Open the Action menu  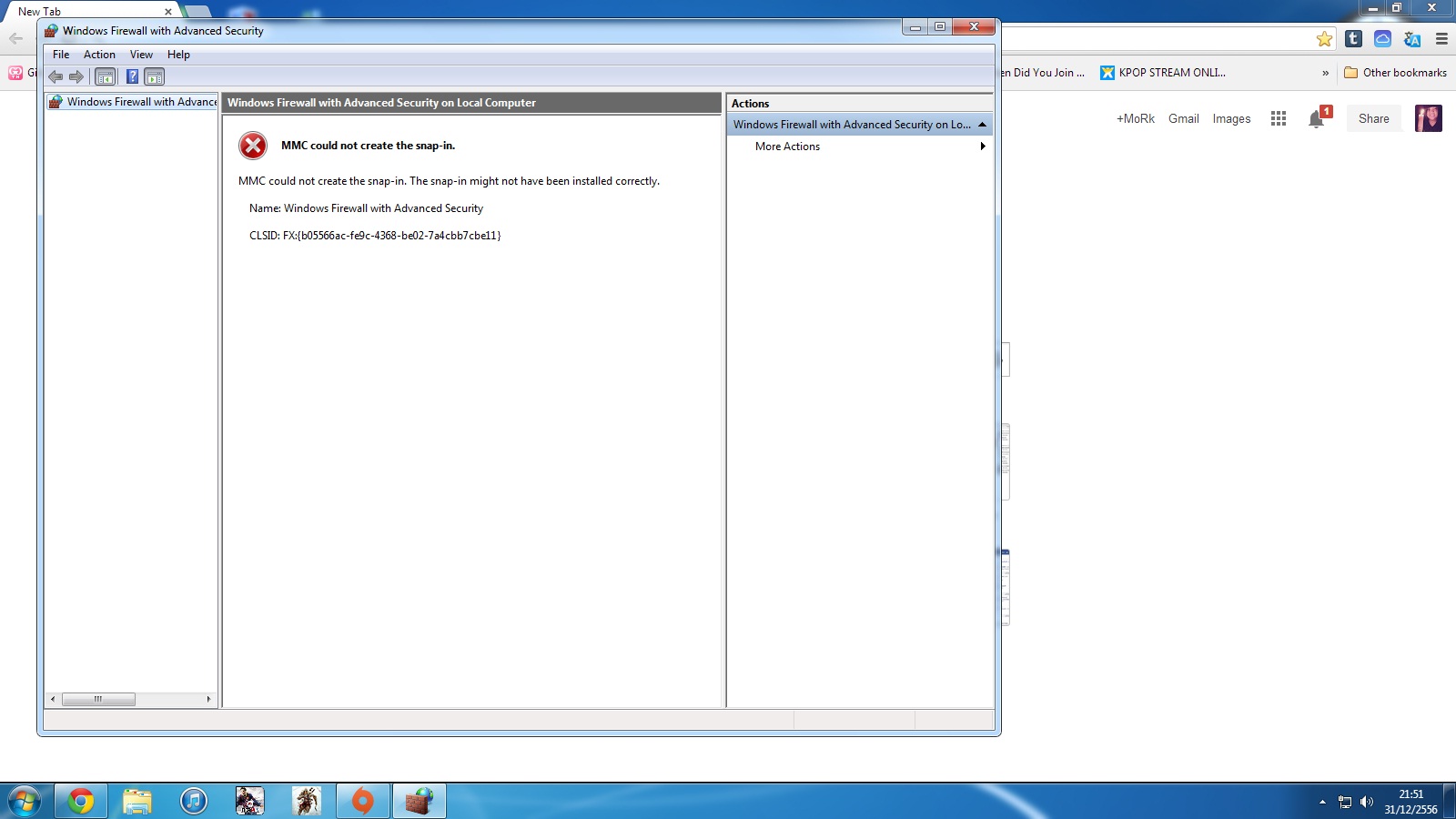pyautogui.click(x=99, y=55)
